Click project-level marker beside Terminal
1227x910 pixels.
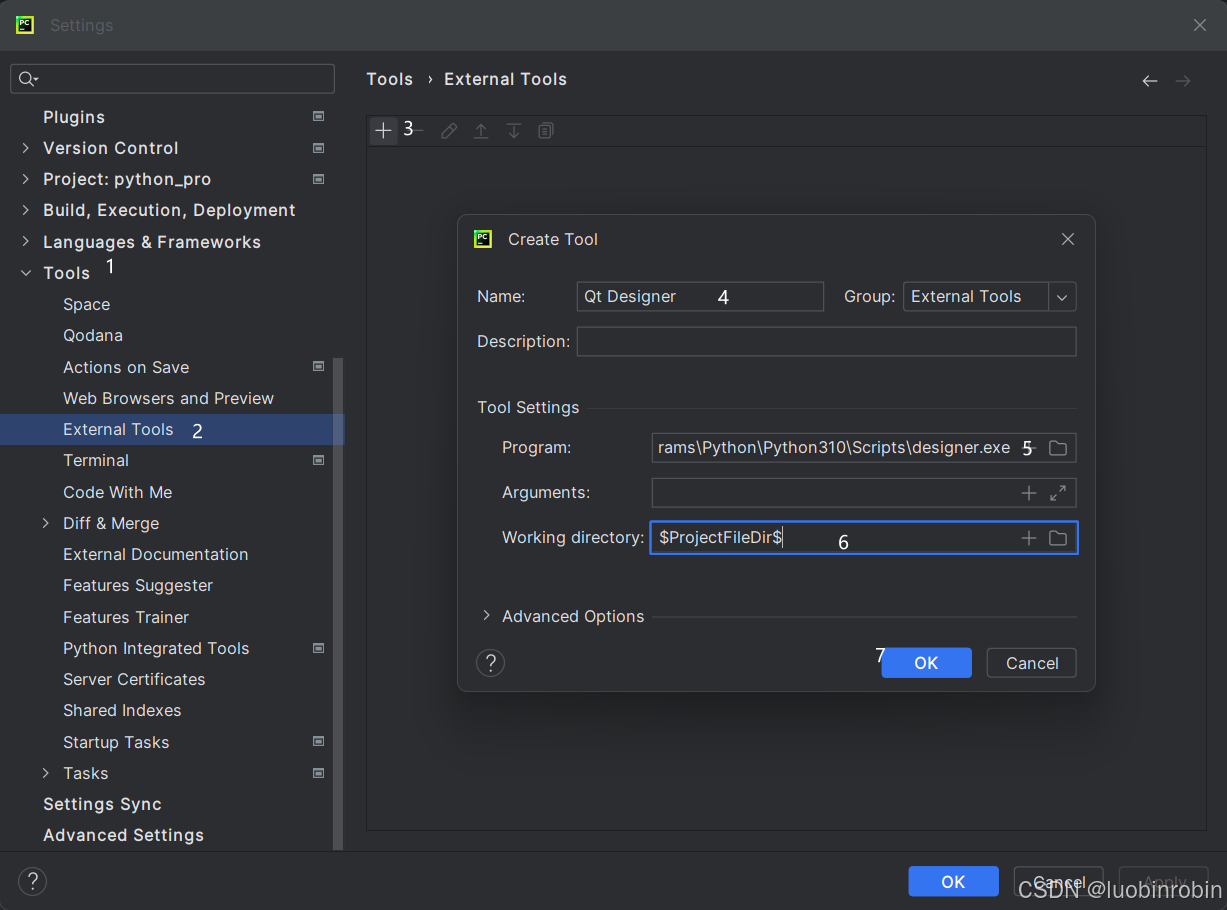point(318,460)
